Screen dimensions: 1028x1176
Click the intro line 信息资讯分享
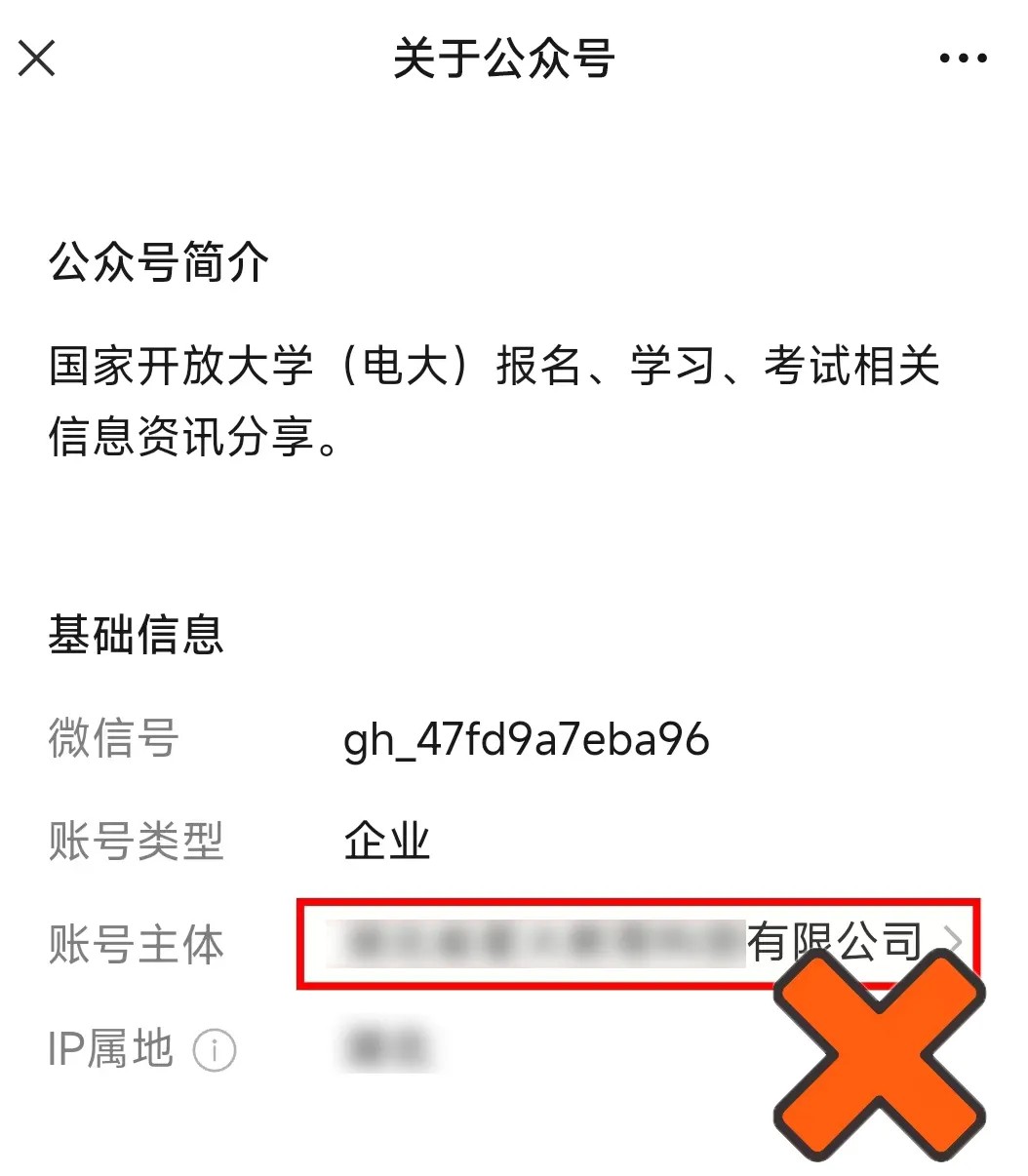tap(195, 437)
